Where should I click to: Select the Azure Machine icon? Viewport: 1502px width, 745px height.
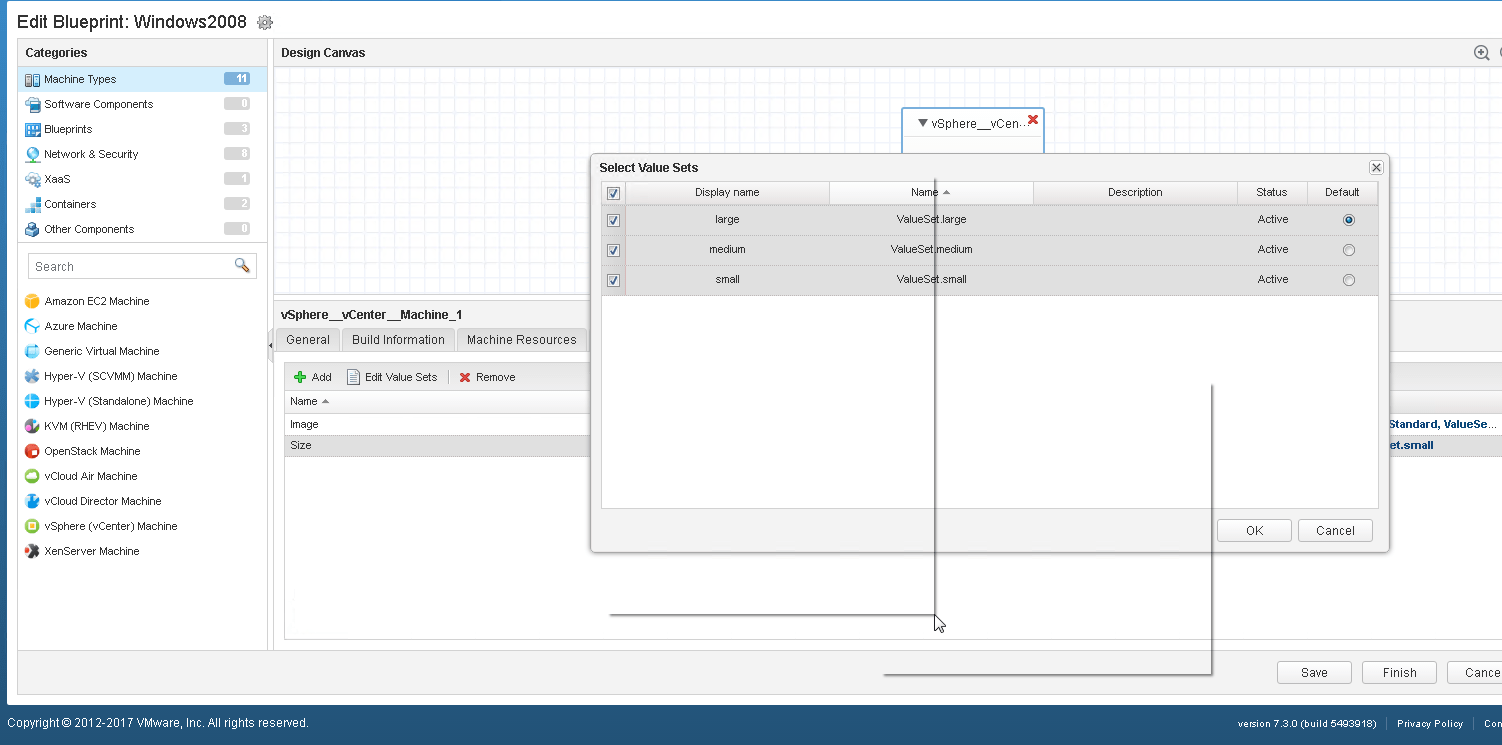tap(32, 326)
